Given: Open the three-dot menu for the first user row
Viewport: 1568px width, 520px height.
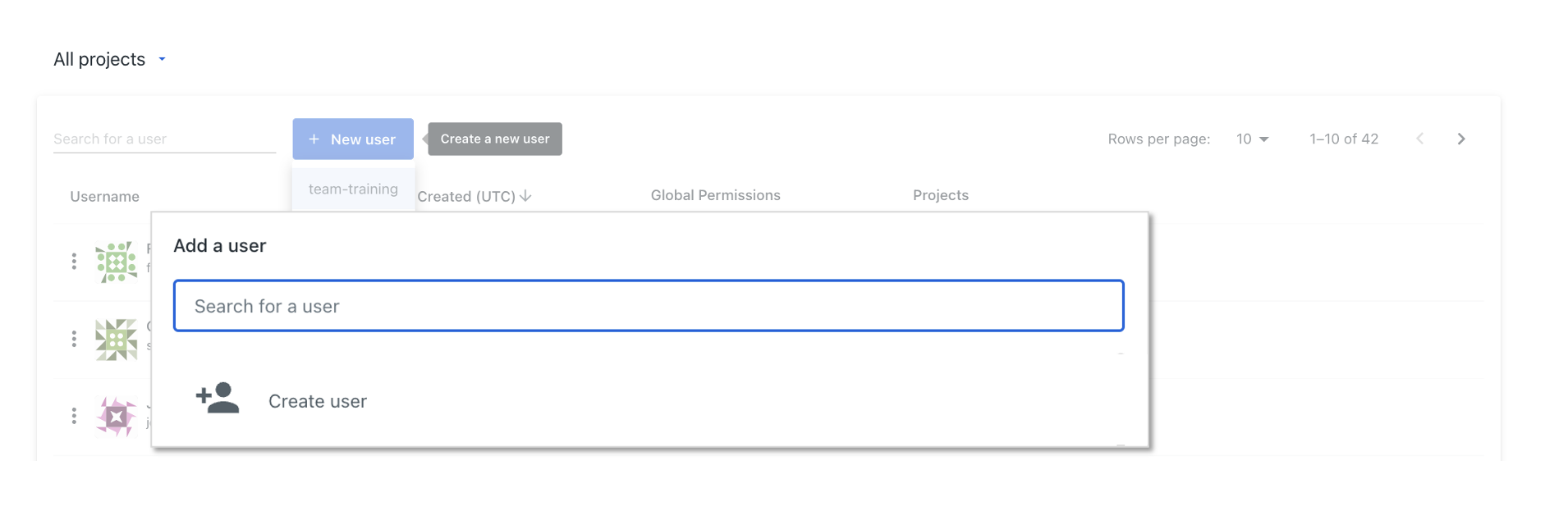Looking at the screenshot, I should (74, 262).
